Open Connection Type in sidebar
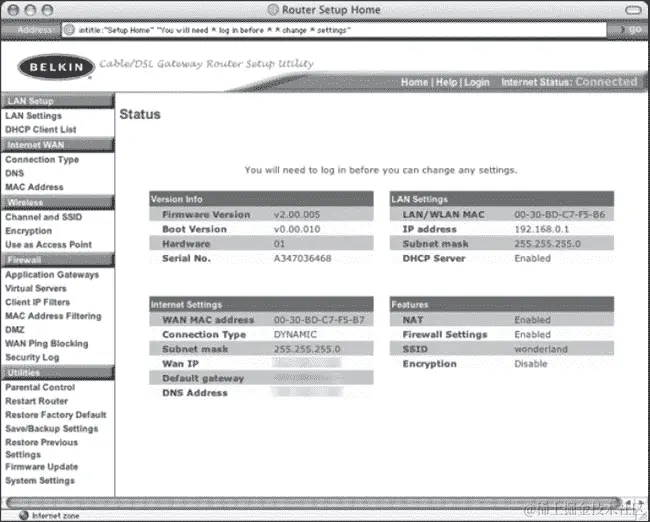The height and width of the screenshot is (522, 650). point(42,160)
